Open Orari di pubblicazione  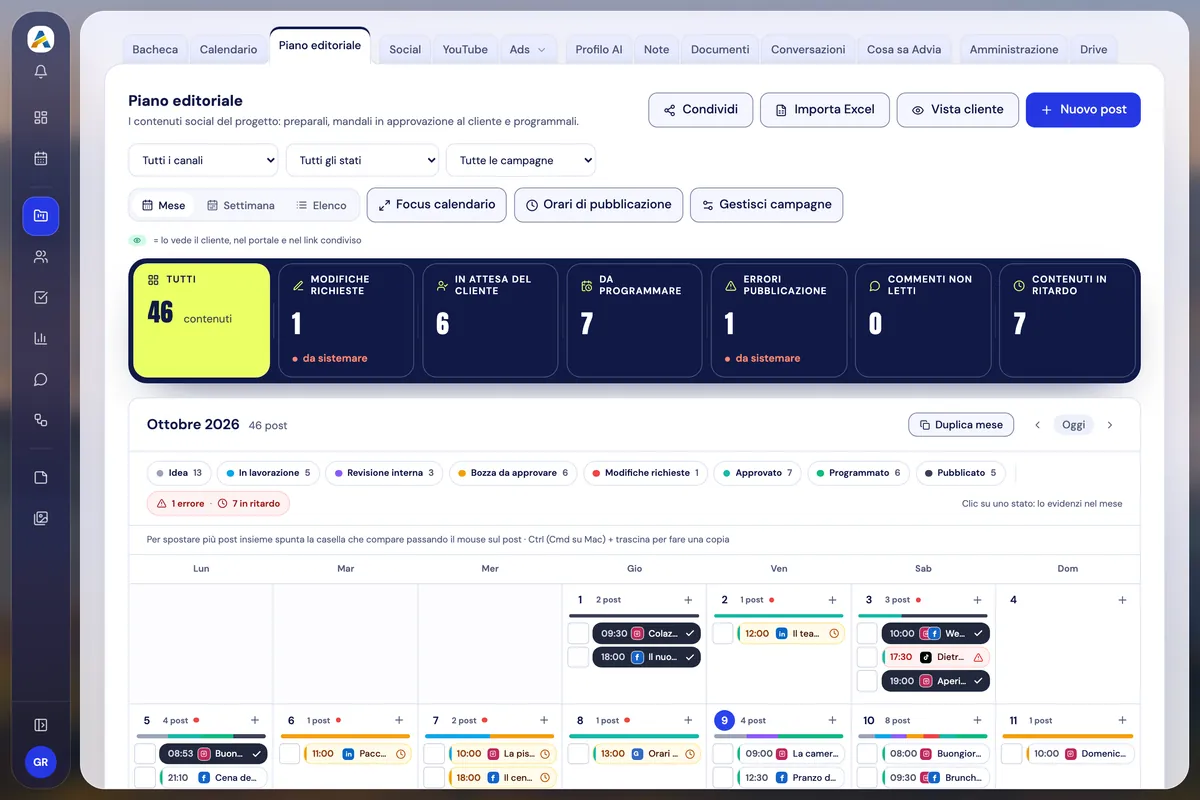[x=599, y=204]
